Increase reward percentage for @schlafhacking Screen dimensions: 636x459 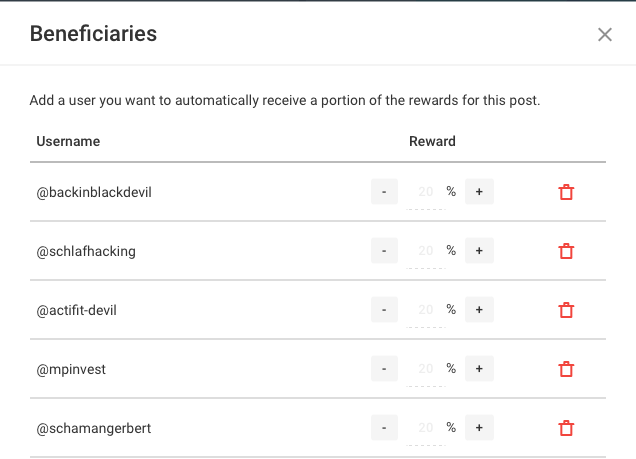point(479,251)
